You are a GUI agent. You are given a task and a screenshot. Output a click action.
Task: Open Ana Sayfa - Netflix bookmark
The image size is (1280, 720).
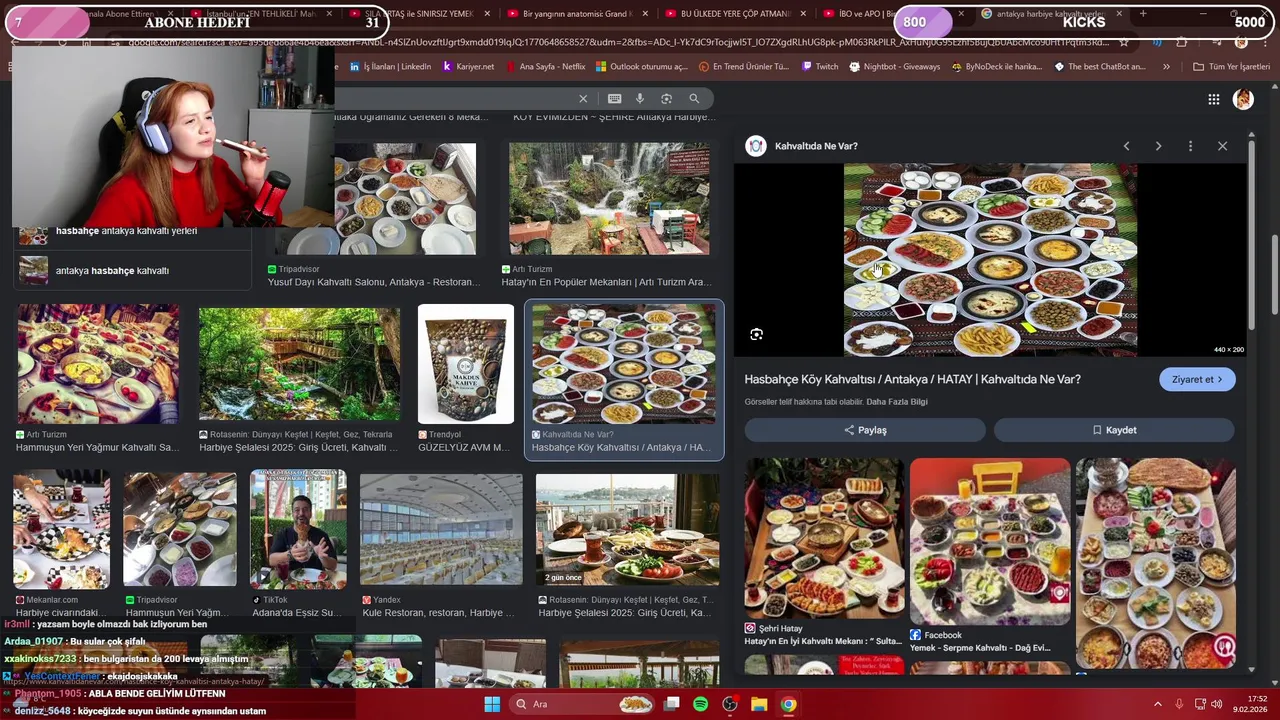544,67
